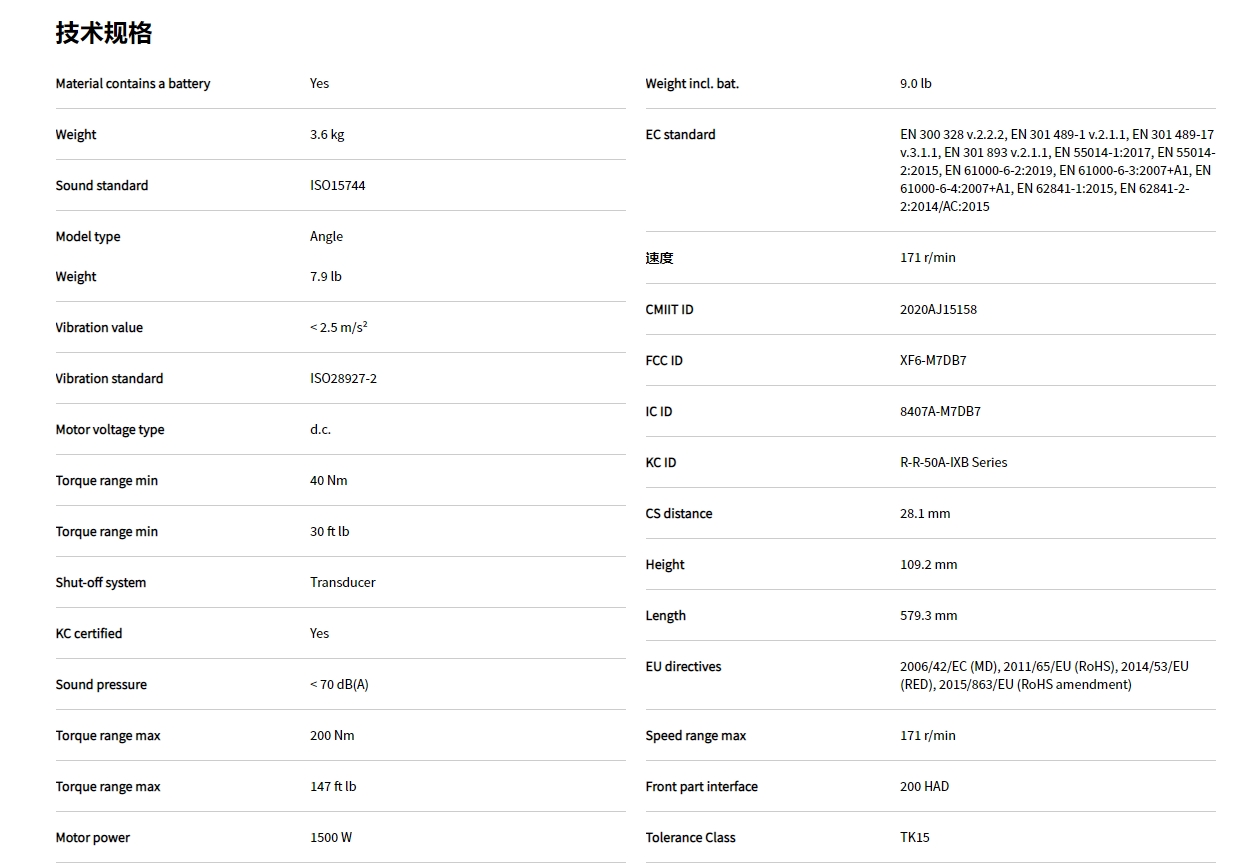Image resolution: width=1240 pixels, height=864 pixels.
Task: Click the EU directives row label
Action: tap(683, 666)
